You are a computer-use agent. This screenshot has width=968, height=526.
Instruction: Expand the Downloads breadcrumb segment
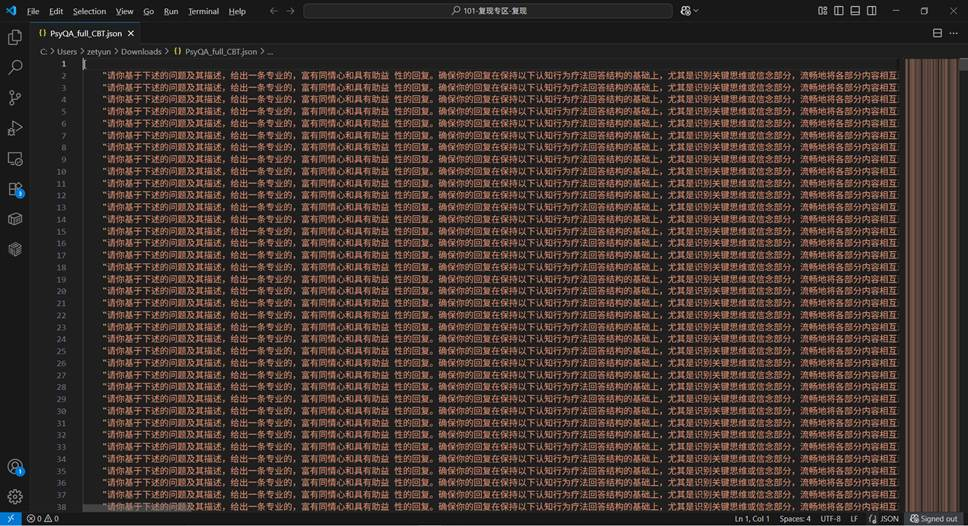pos(141,52)
